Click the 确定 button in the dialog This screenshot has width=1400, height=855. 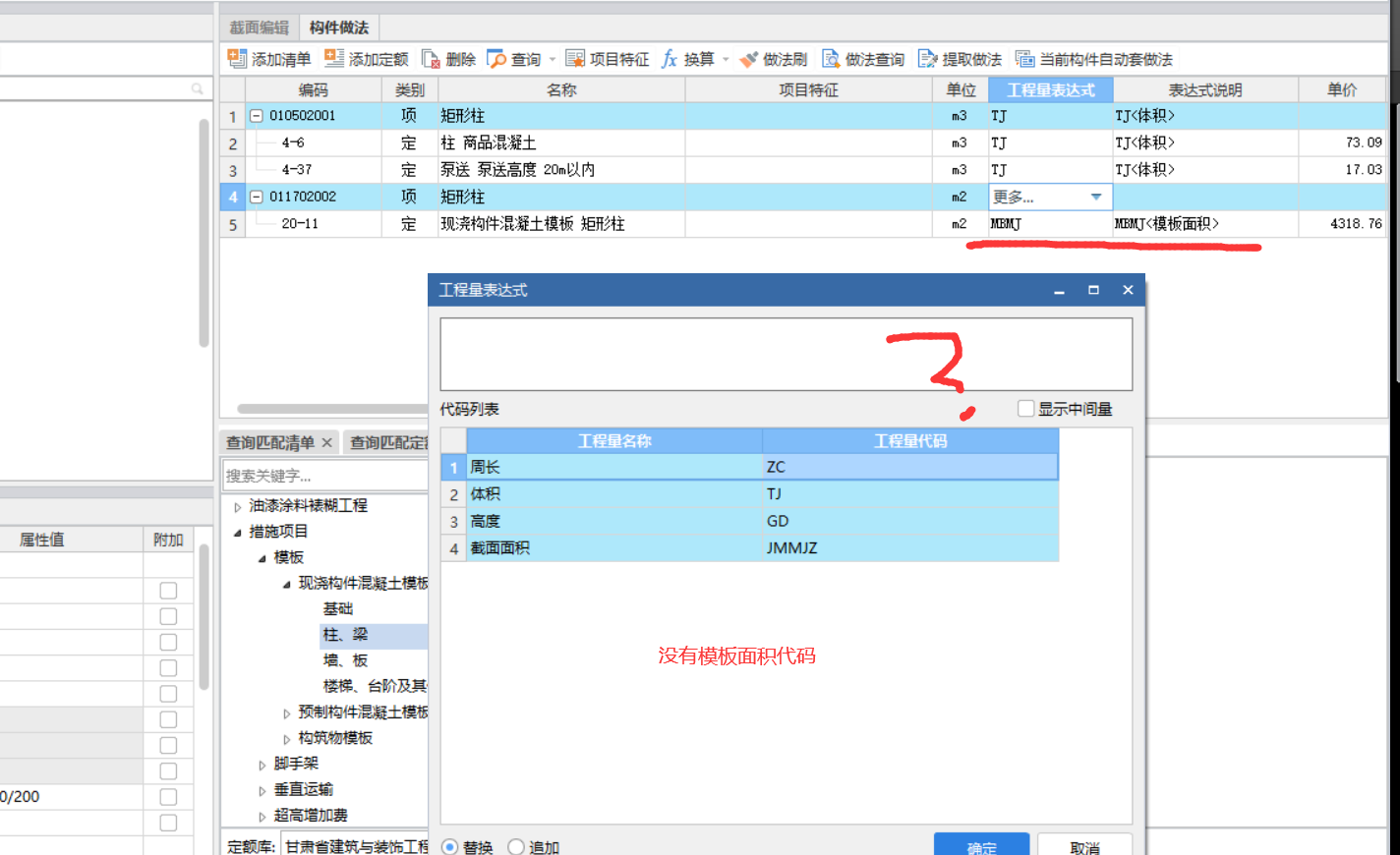981,845
